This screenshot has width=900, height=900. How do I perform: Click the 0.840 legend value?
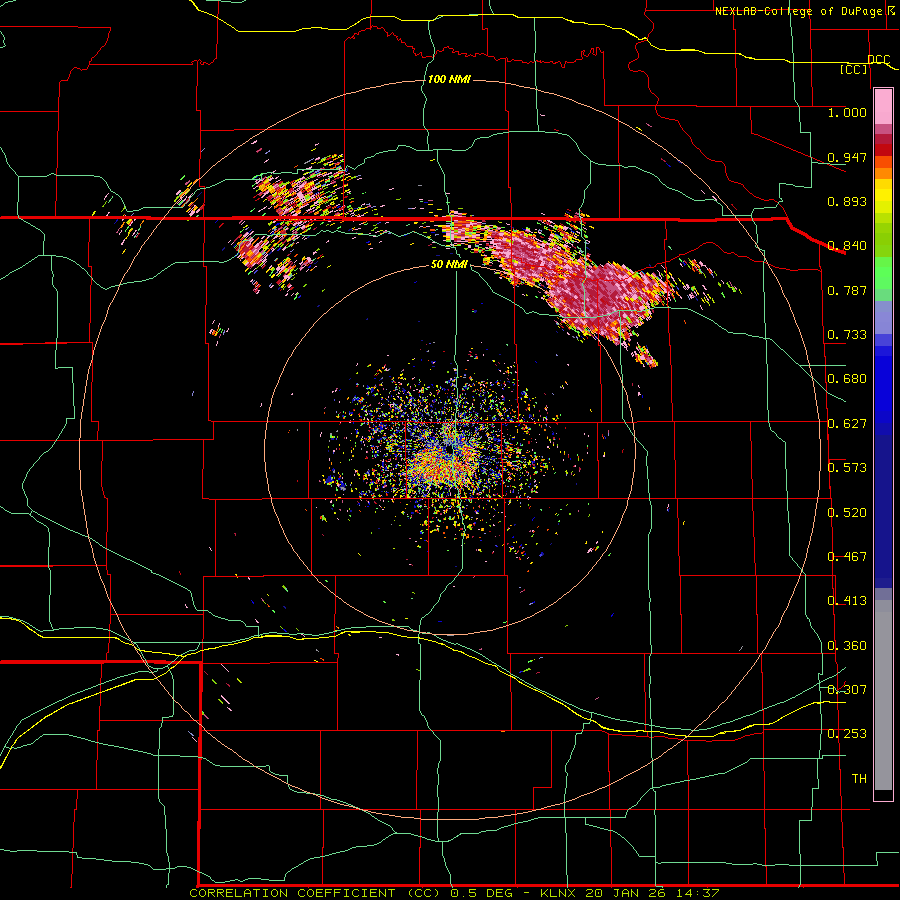click(x=847, y=245)
